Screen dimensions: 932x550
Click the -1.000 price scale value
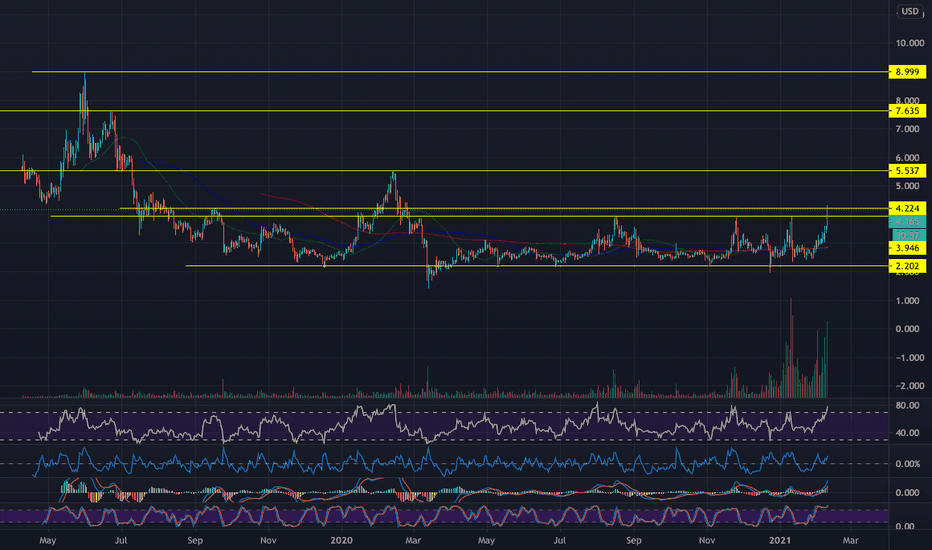click(909, 357)
